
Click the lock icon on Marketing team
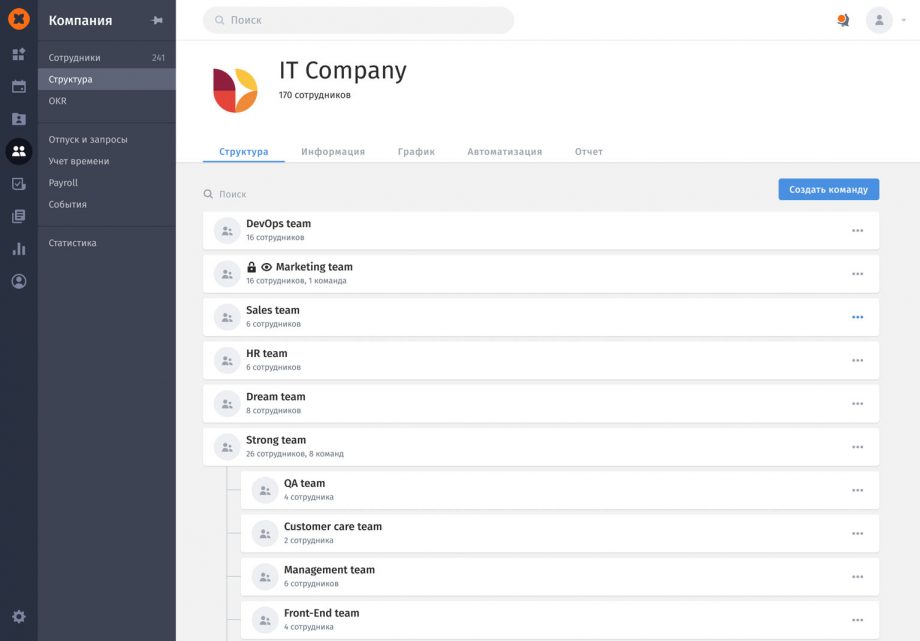252,267
